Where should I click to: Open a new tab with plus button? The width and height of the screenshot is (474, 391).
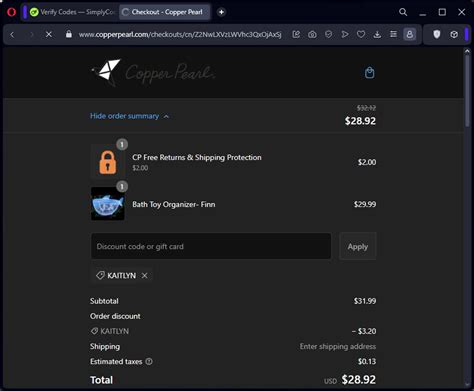click(221, 12)
